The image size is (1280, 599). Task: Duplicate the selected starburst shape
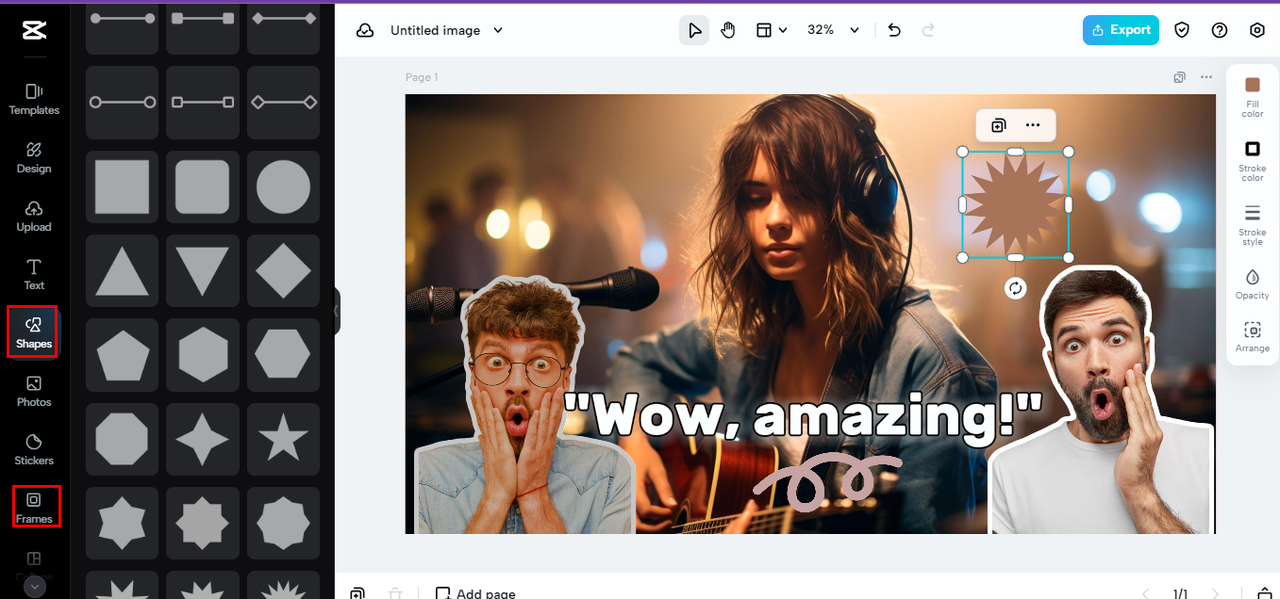[x=998, y=125]
